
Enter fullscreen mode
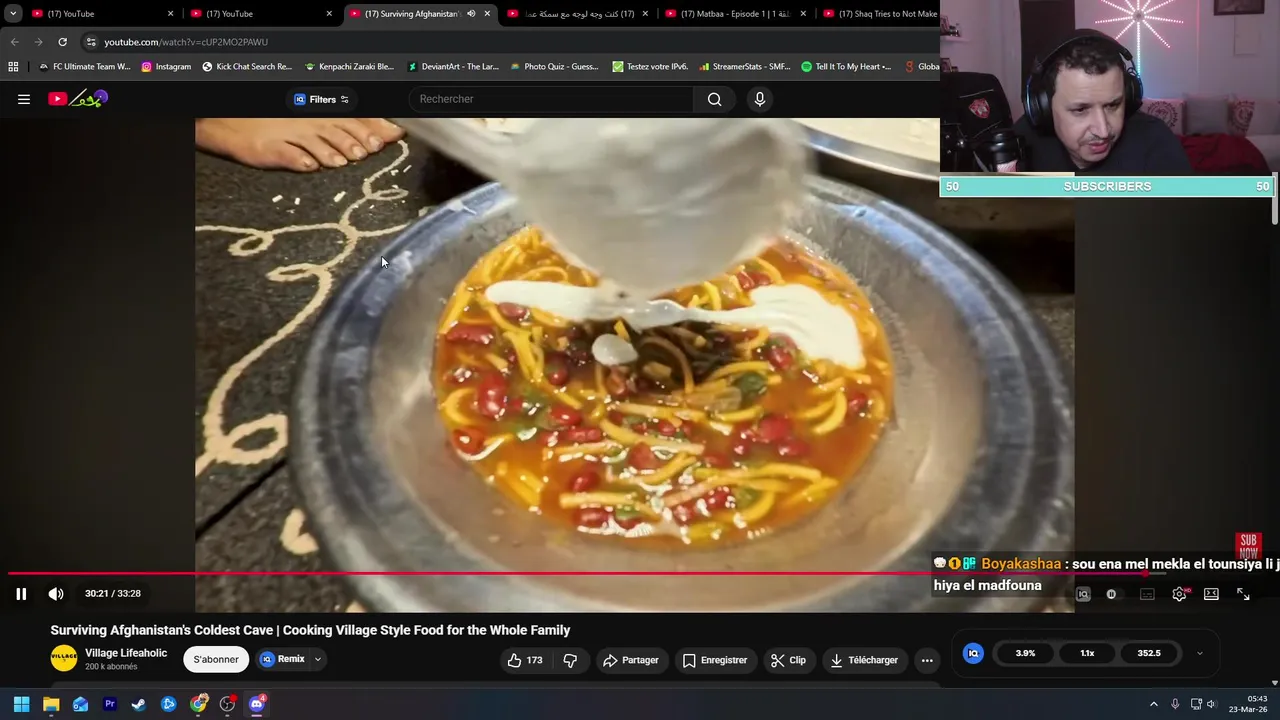[1243, 594]
